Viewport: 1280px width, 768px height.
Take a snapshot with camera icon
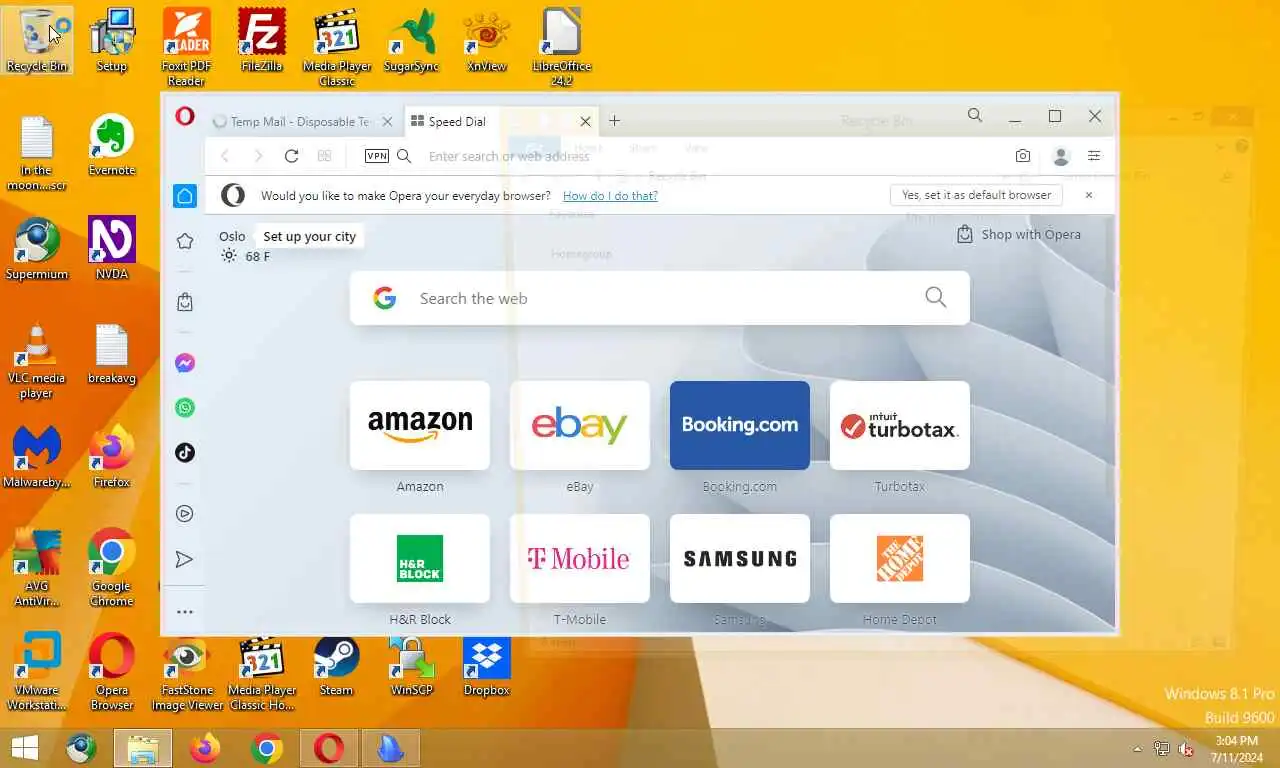click(1022, 156)
